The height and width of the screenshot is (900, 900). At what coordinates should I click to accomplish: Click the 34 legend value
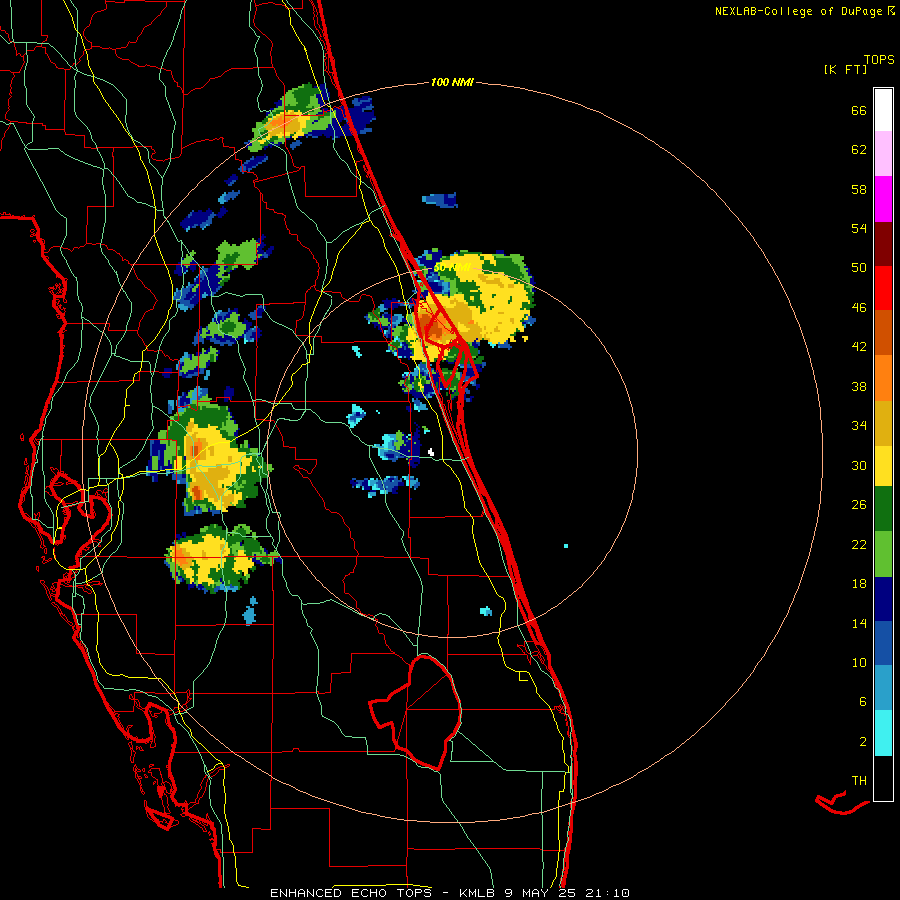click(x=859, y=426)
